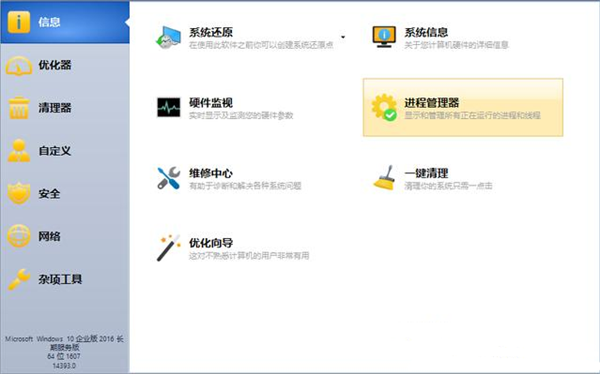Click the 系统信息 monitor icon
The height and width of the screenshot is (374, 600).
tap(384, 37)
